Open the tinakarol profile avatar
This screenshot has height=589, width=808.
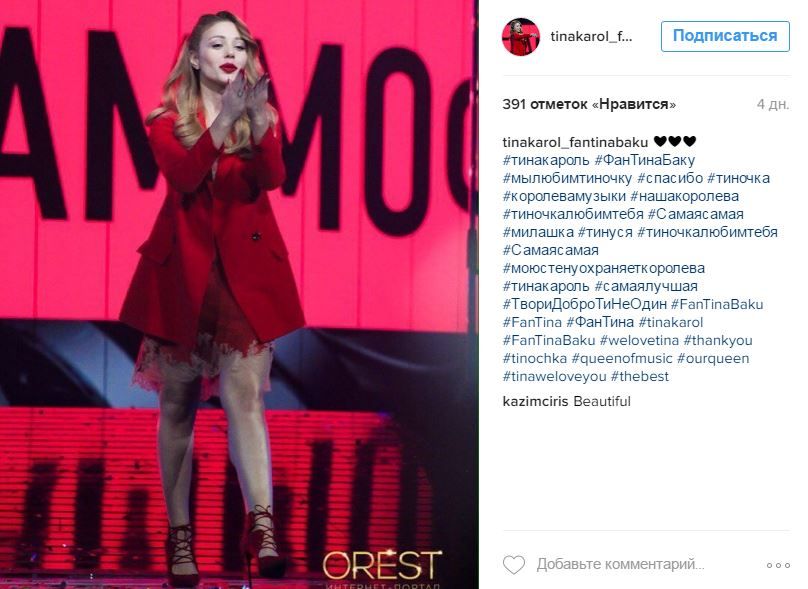(520, 37)
